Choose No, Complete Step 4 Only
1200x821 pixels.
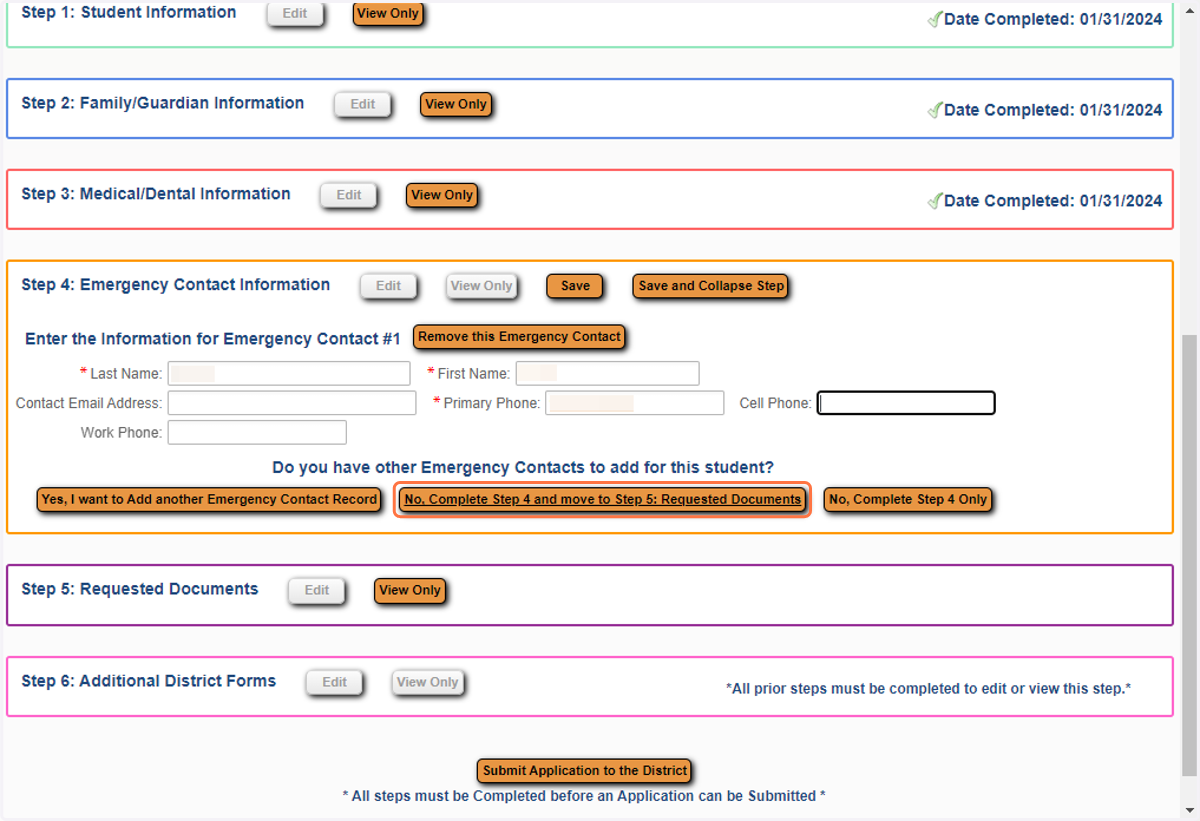908,500
